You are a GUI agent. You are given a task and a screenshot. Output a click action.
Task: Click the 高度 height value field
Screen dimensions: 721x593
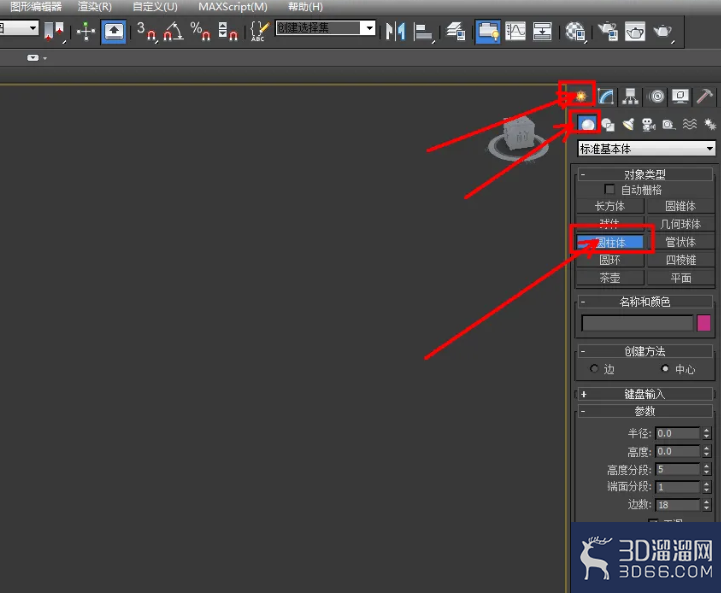click(x=677, y=451)
